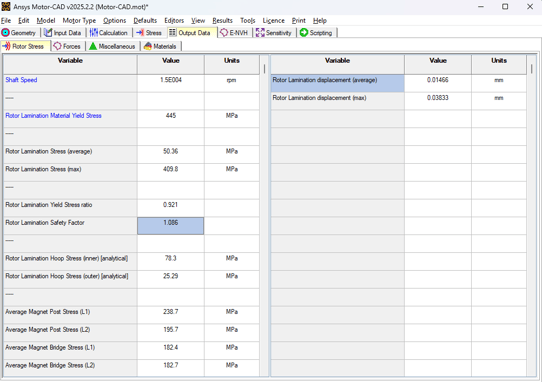
Task: Click the Miscellaneous green triangle icon
Action: [93, 46]
